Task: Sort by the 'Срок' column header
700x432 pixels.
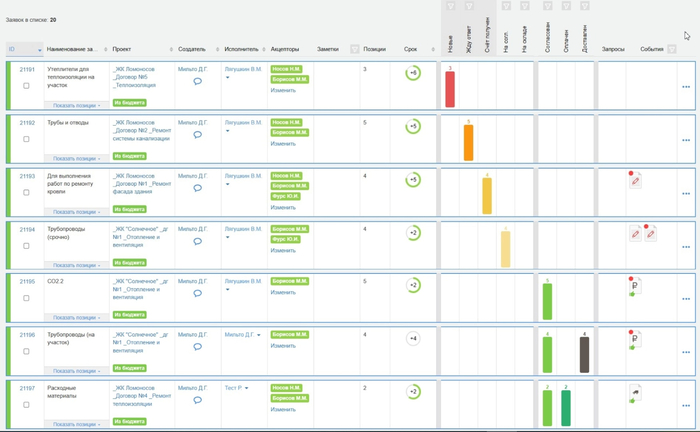Action: click(410, 49)
